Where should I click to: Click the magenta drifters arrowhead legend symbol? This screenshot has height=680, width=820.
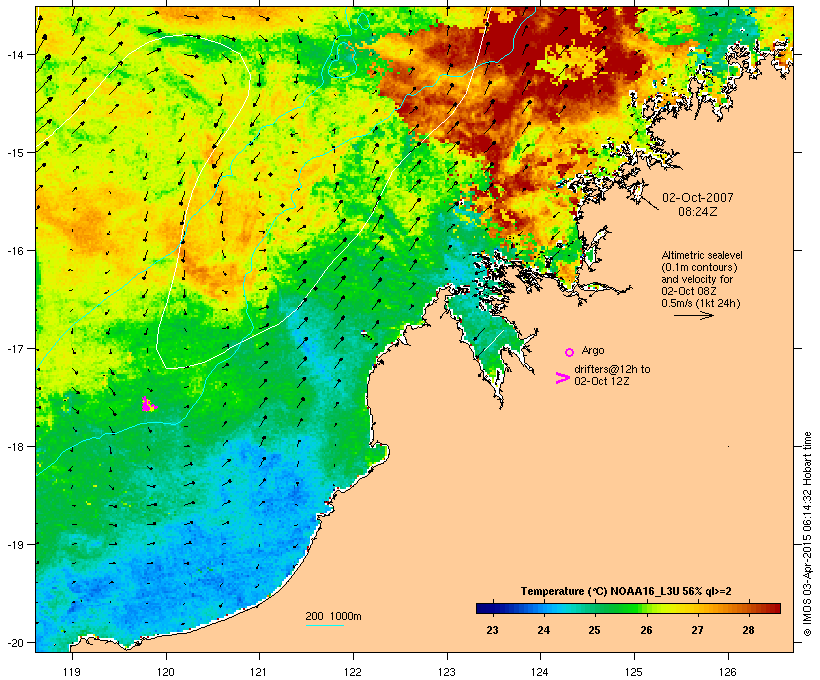click(x=563, y=378)
